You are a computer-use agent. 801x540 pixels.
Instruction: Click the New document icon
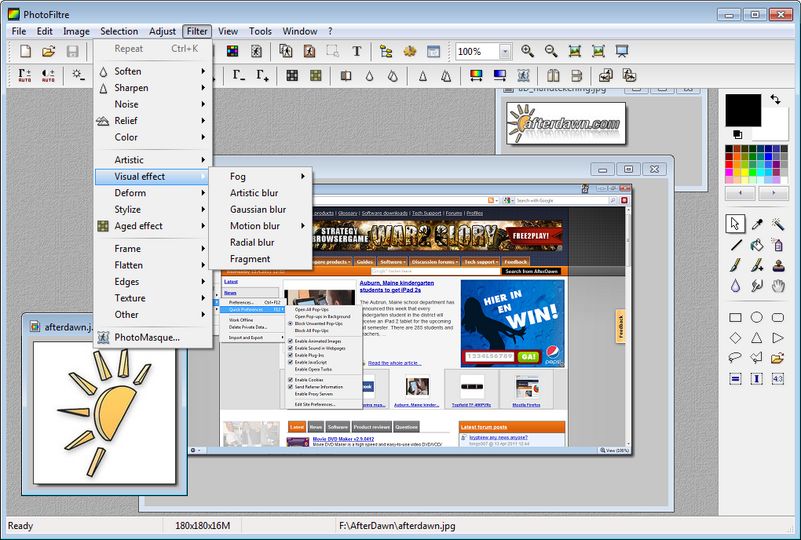pyautogui.click(x=25, y=51)
